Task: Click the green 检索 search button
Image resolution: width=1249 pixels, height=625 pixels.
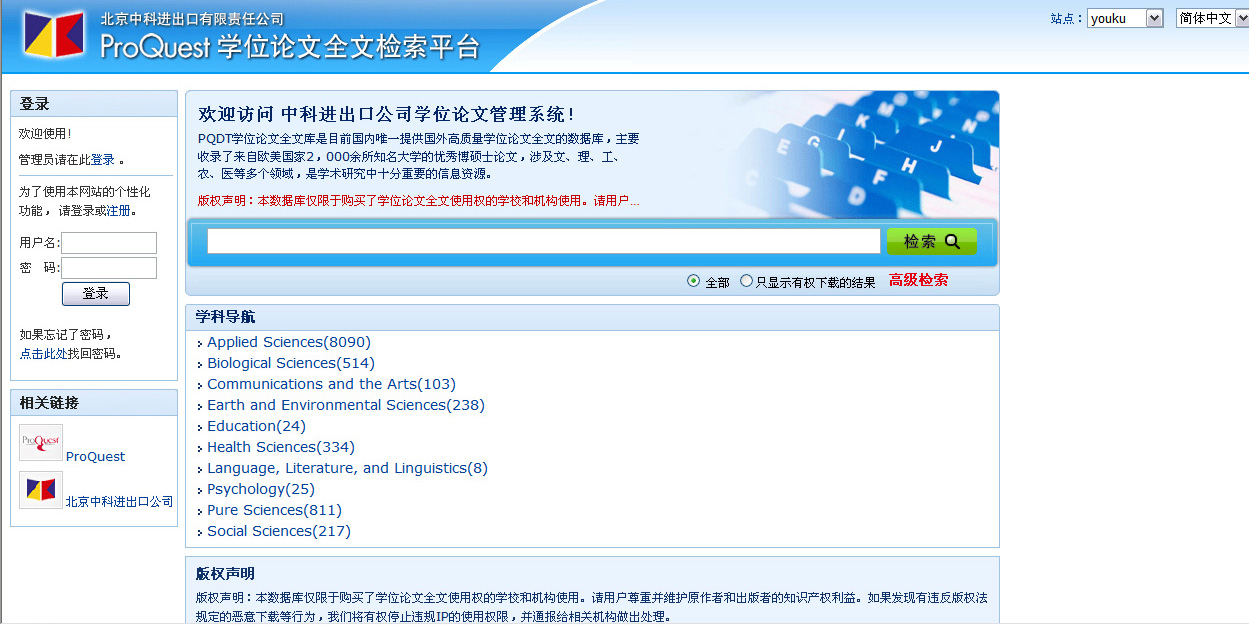Action: (x=931, y=241)
